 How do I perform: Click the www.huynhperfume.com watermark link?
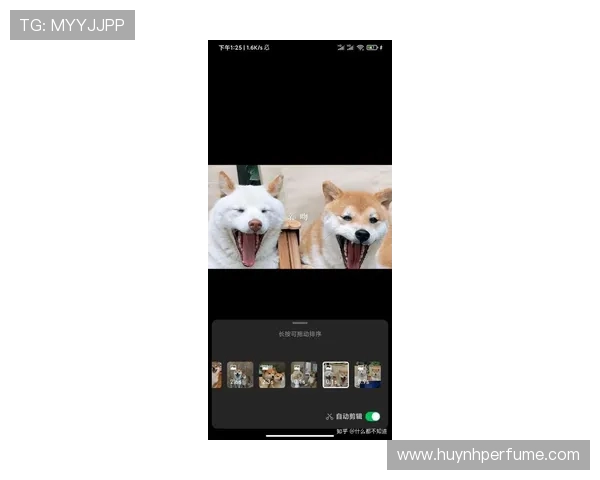point(488,455)
